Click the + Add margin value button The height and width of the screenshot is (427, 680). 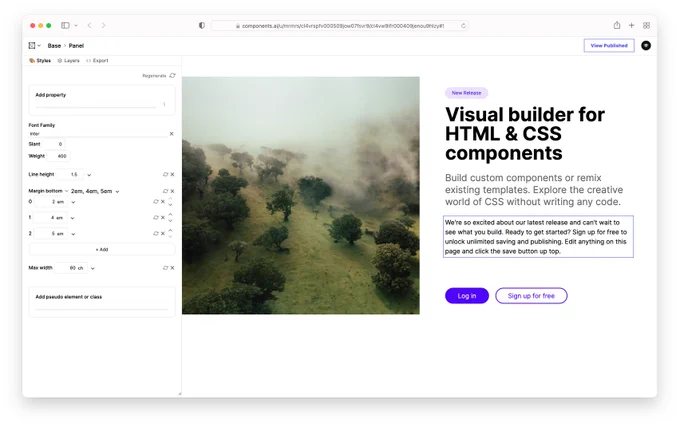pyautogui.click(x=102, y=250)
